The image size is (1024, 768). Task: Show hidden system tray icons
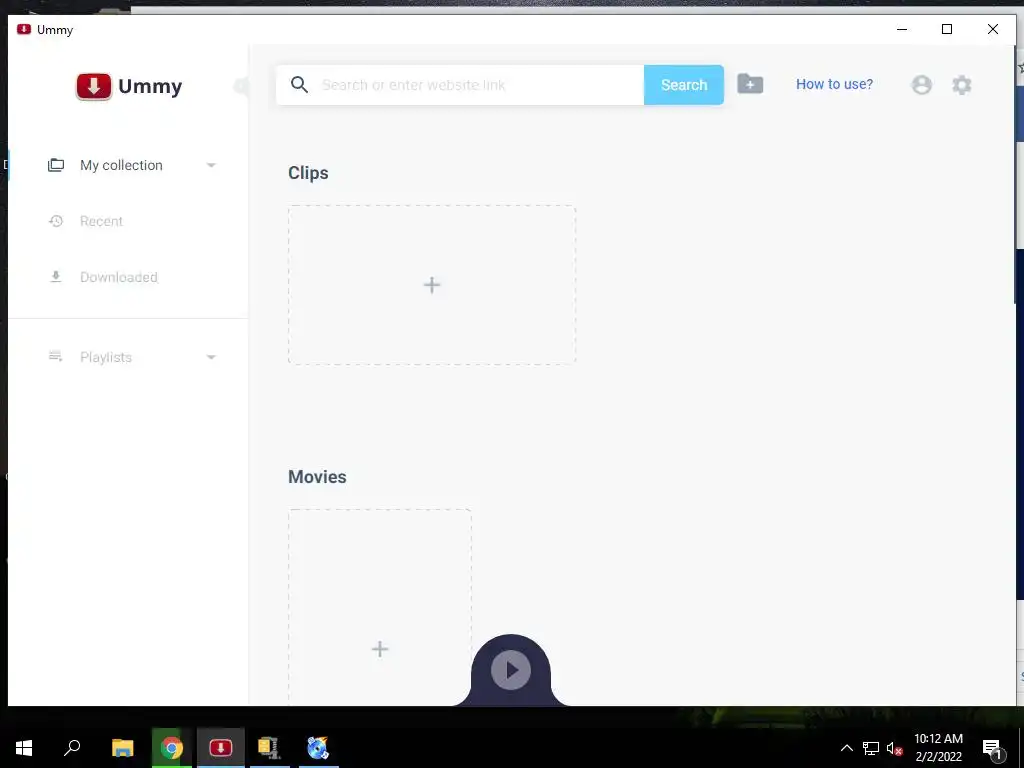(846, 748)
